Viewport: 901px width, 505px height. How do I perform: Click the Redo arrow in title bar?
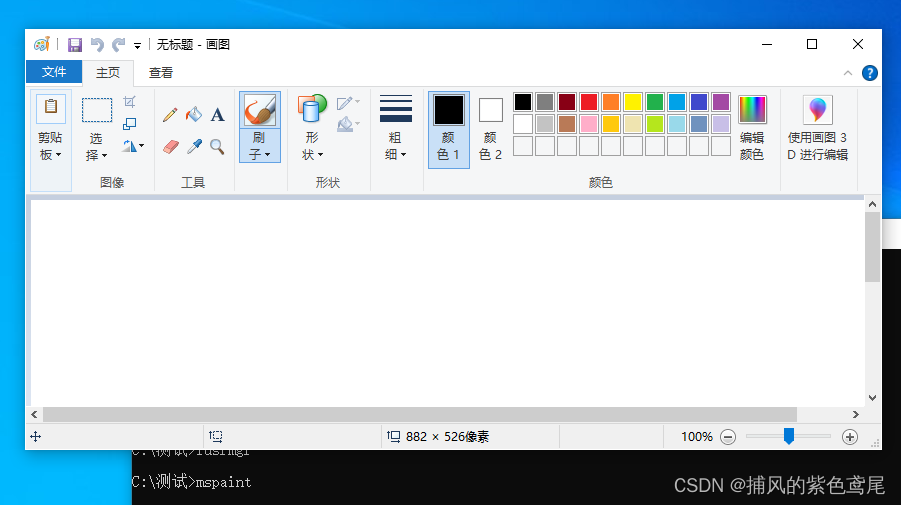pyautogui.click(x=118, y=45)
